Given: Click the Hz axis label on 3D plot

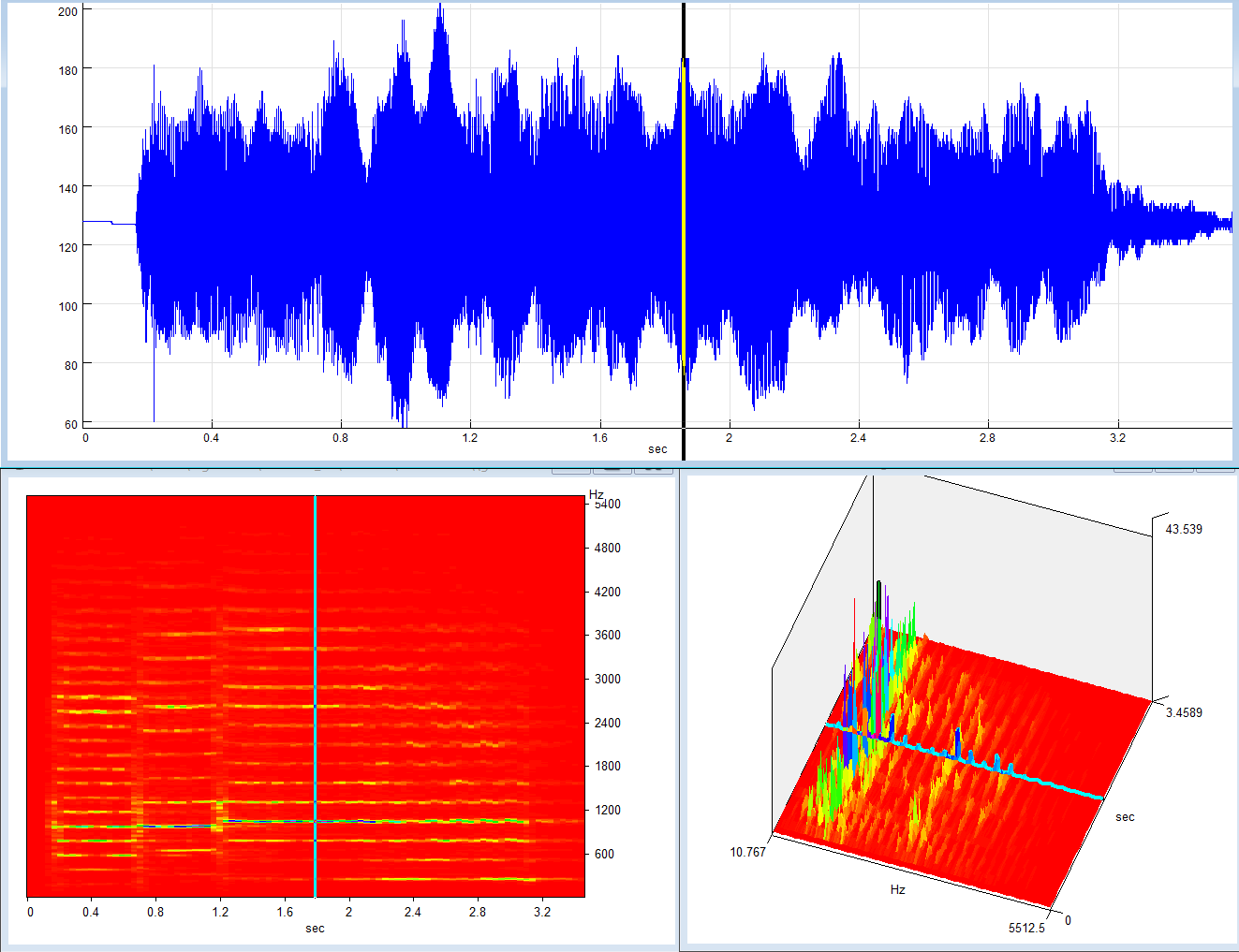Looking at the screenshot, I should click(897, 889).
